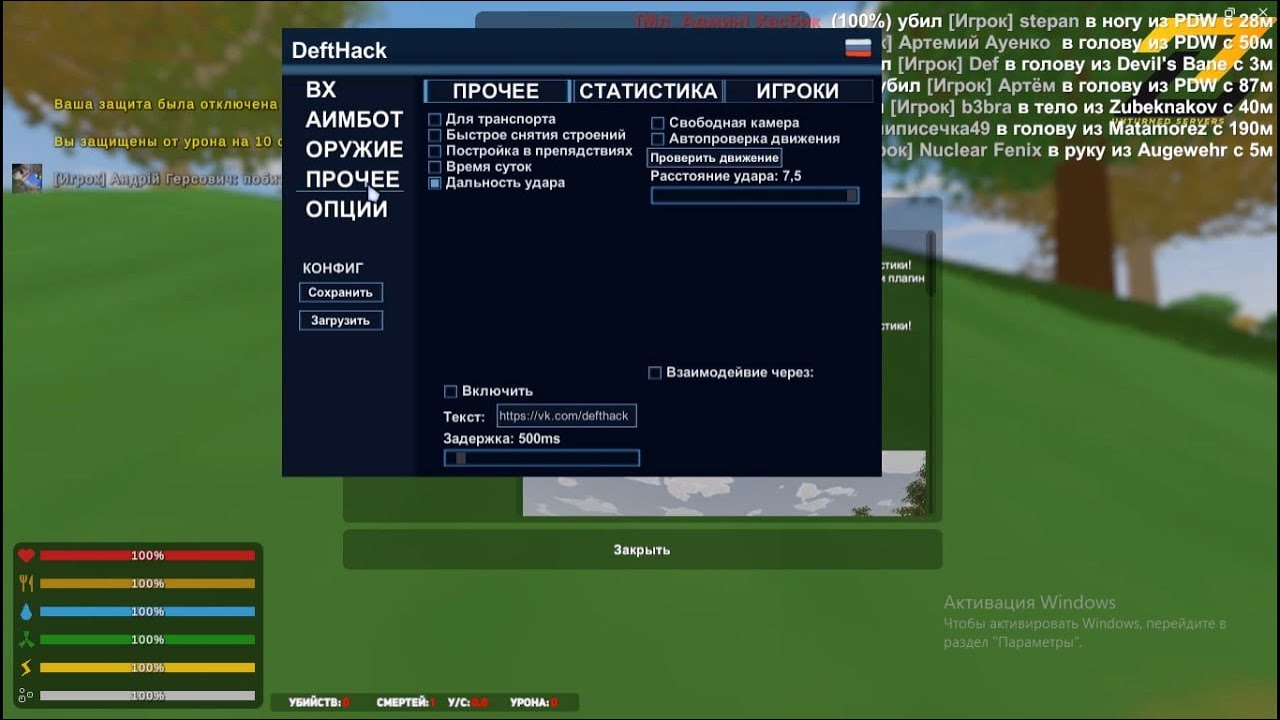
Task: Open the ВХ section in sidebar
Action: [321, 90]
